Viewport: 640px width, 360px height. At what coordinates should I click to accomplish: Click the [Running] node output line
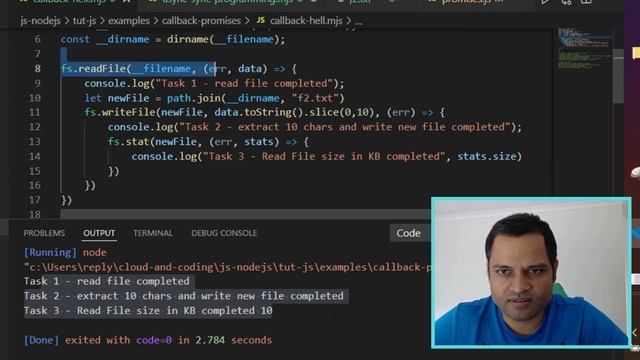pos(65,252)
